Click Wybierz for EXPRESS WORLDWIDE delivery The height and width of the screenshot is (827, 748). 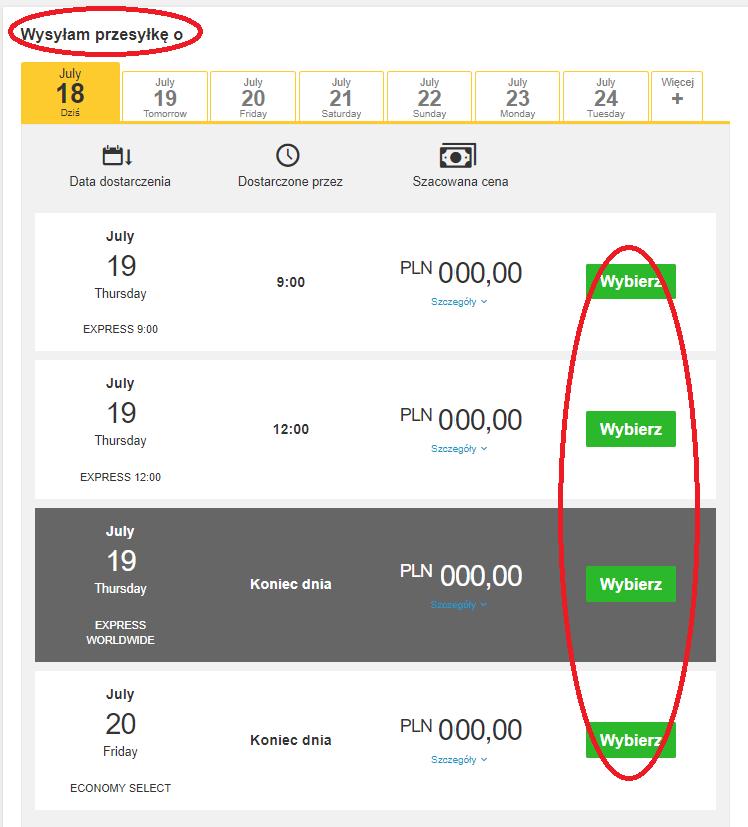point(630,584)
